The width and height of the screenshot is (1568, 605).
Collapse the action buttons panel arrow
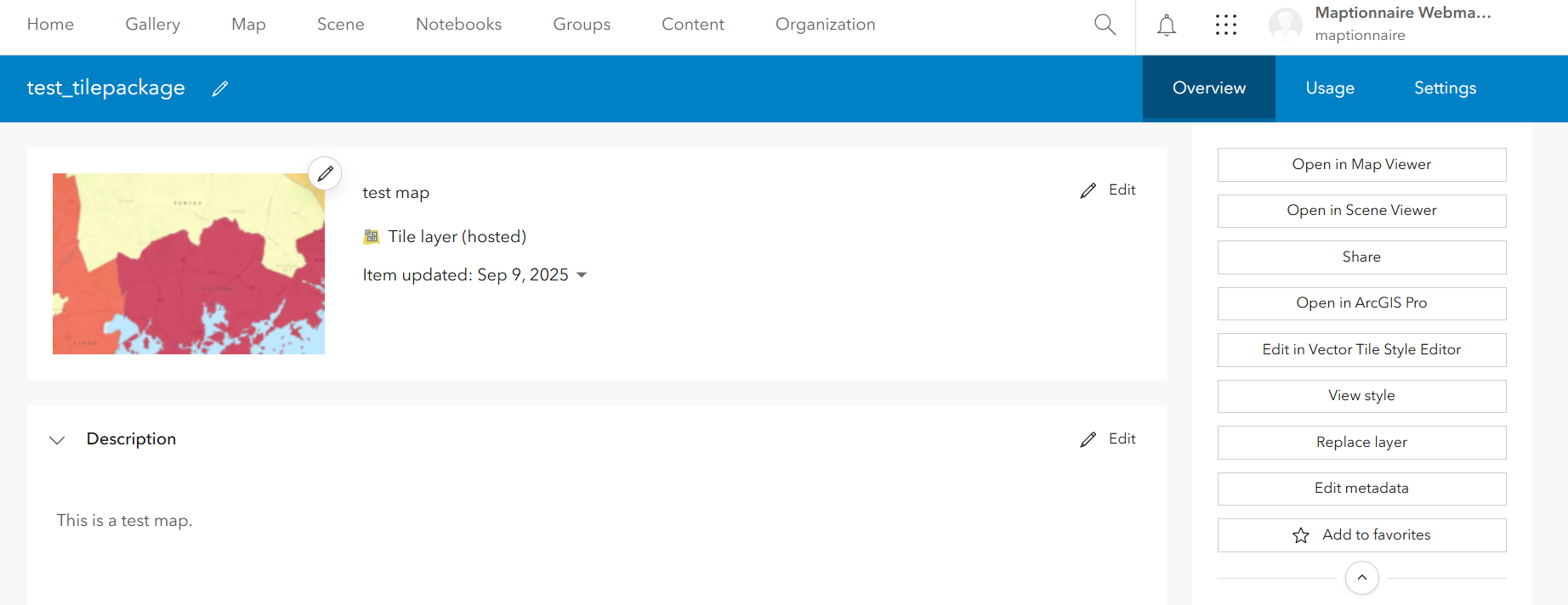point(1362,578)
